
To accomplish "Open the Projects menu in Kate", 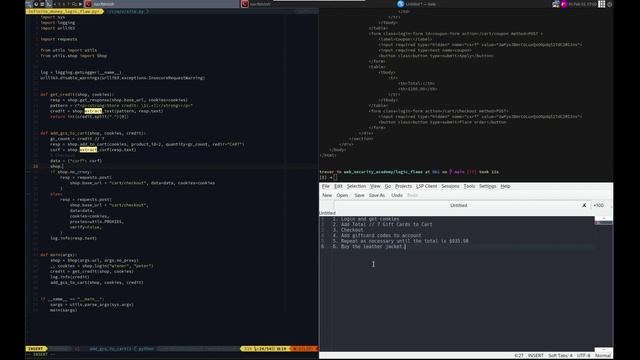I will click(403, 186).
